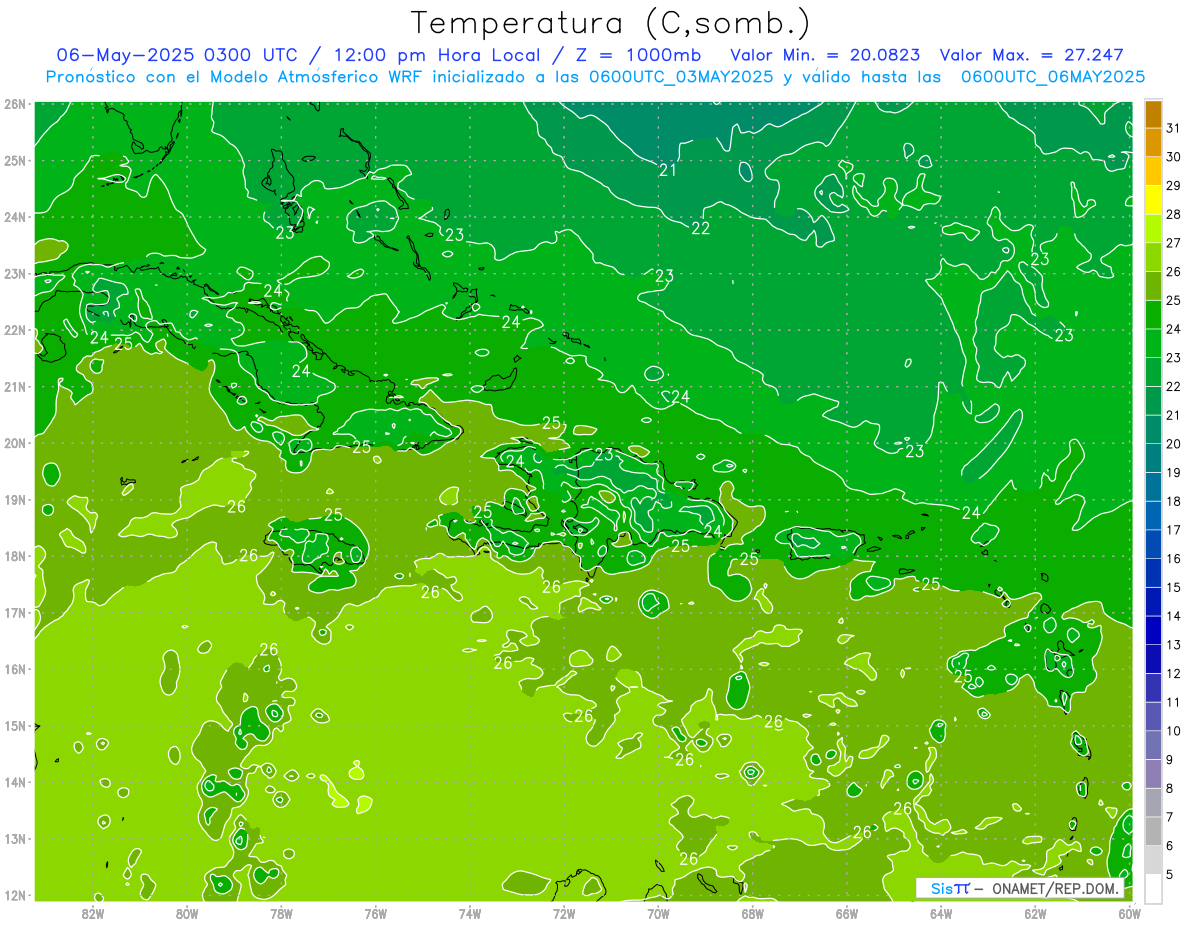Click the '78W' longitude axis label
The height and width of the screenshot is (927, 1200).
point(281,912)
